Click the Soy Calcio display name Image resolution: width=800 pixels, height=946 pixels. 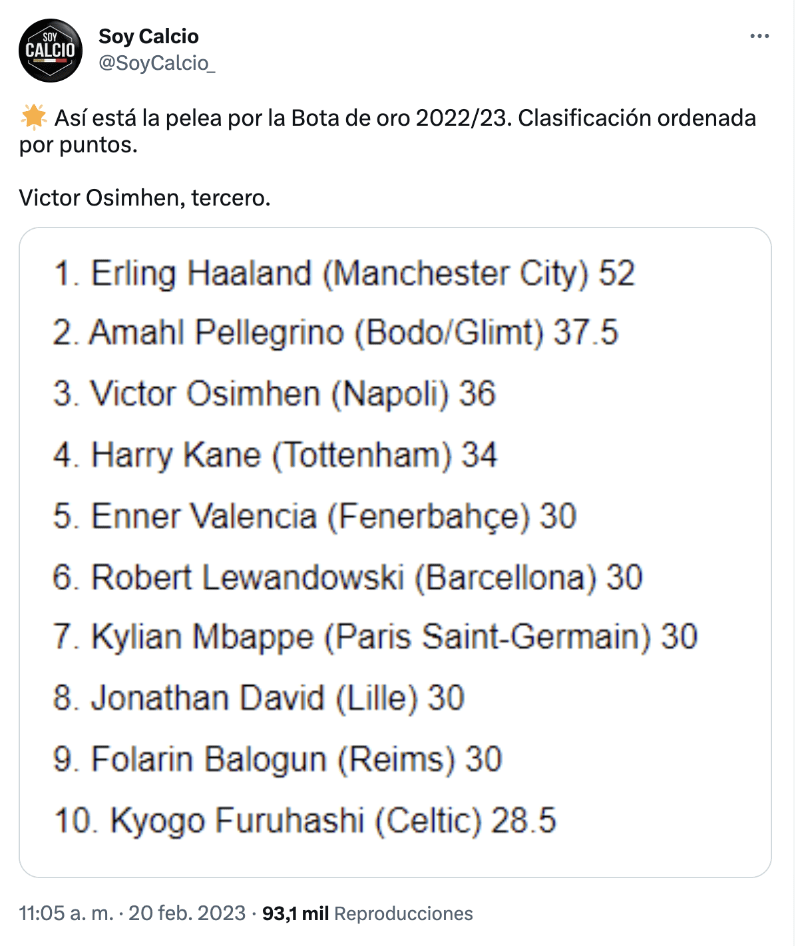point(148,36)
